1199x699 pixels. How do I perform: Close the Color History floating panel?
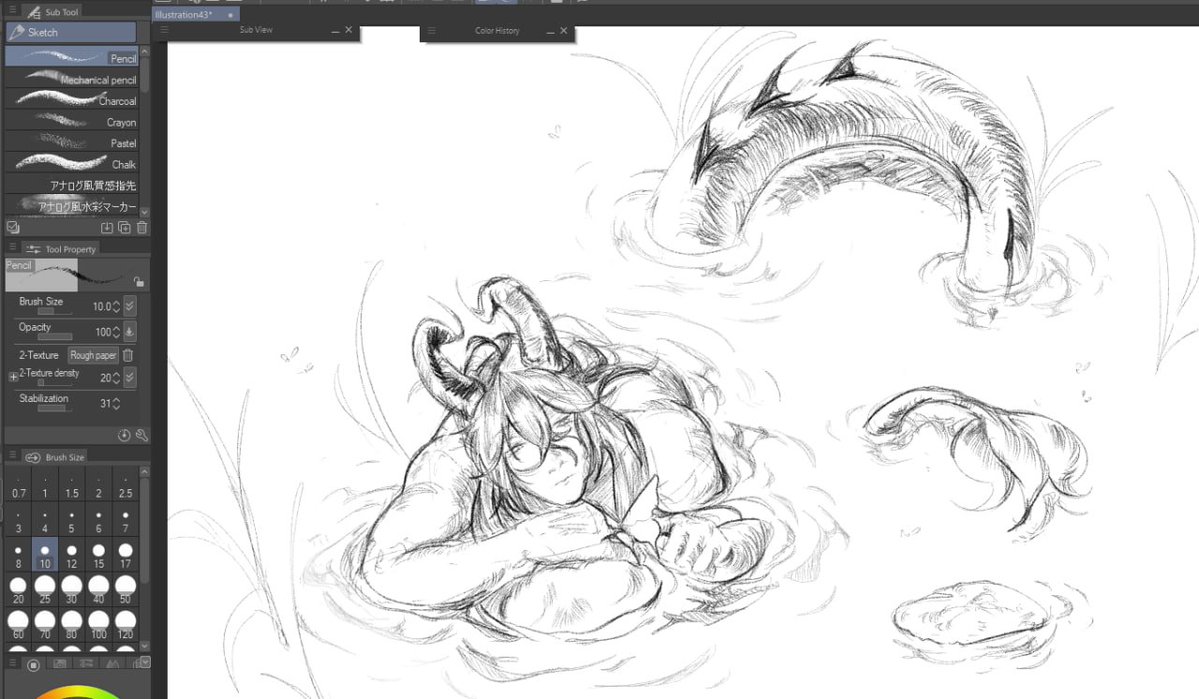coord(564,31)
